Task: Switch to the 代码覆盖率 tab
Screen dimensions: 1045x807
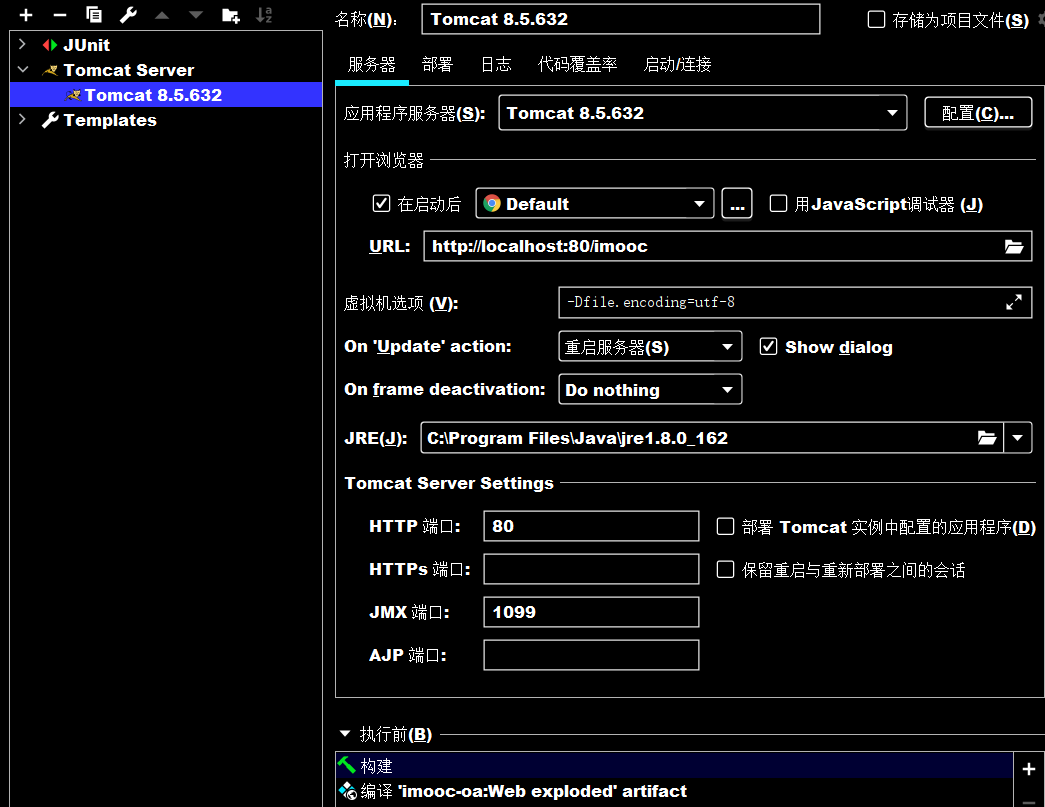Action: 577,65
